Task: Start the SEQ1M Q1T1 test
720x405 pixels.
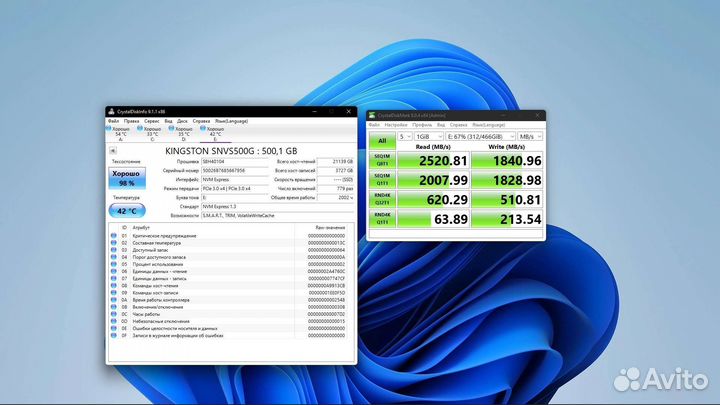Action: click(x=382, y=180)
